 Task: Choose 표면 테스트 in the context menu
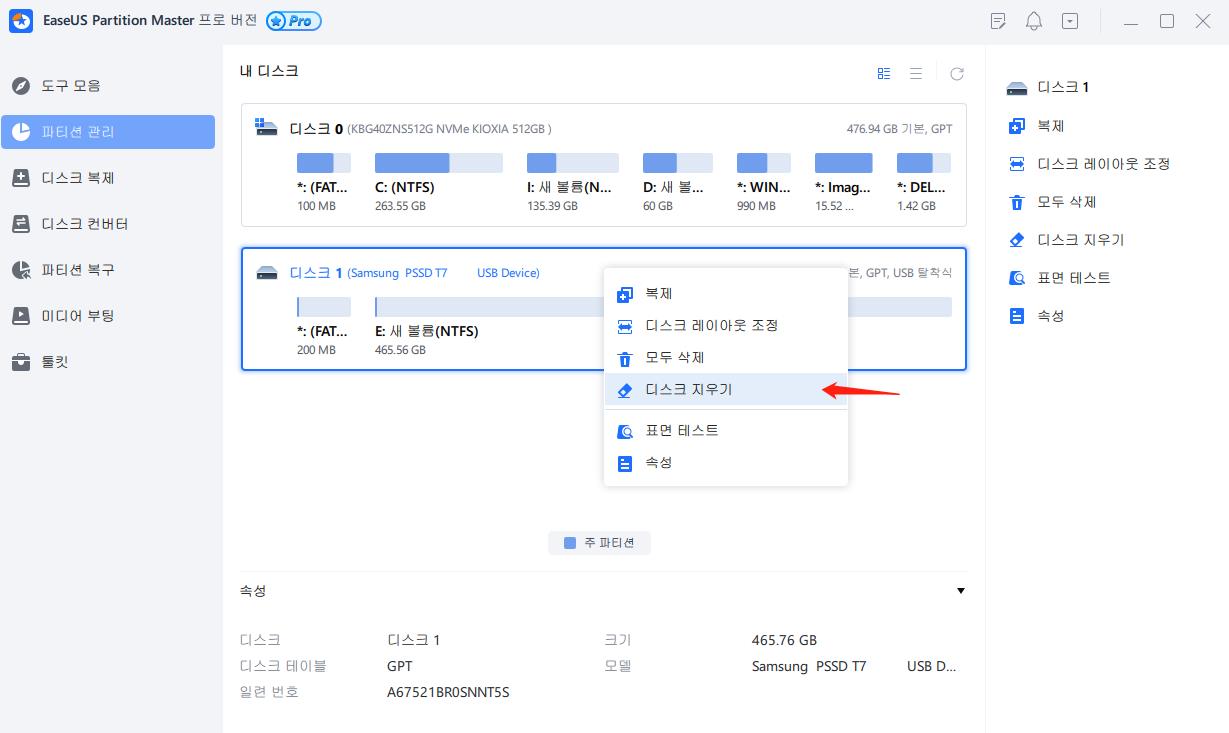[726, 431]
